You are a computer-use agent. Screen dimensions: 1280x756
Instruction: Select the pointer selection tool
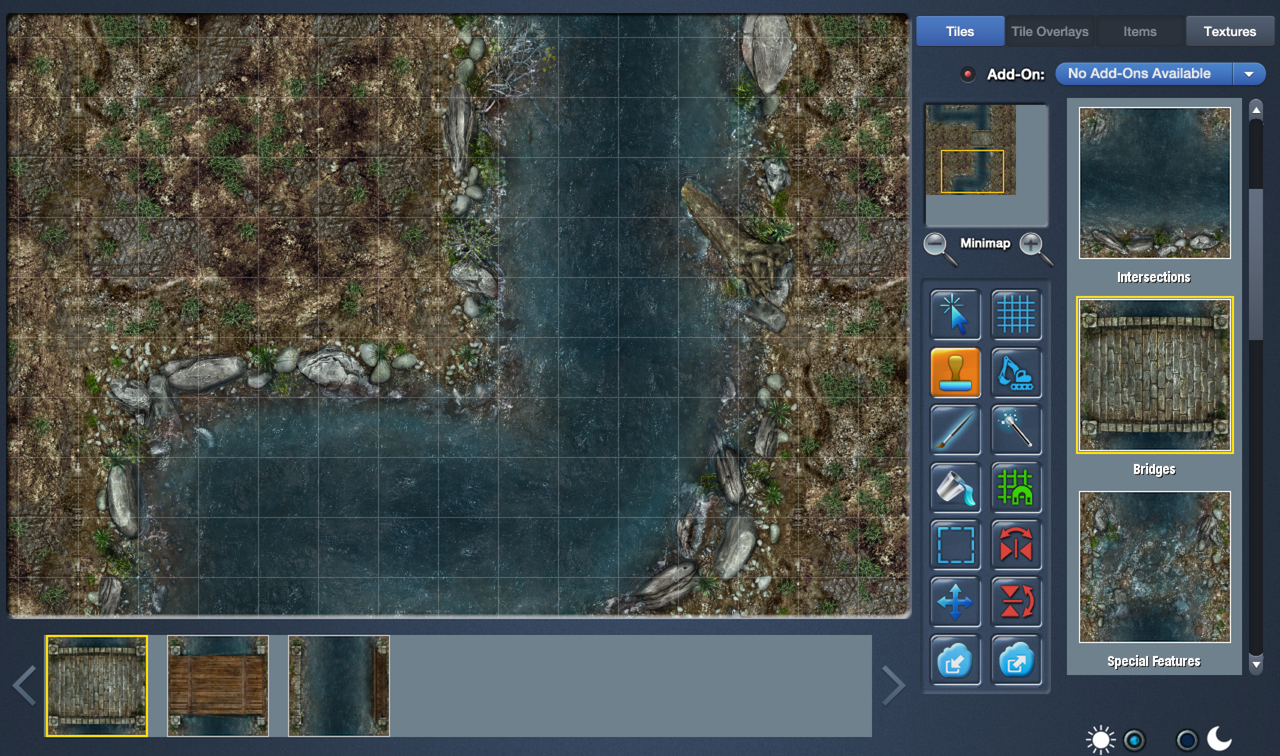point(955,315)
